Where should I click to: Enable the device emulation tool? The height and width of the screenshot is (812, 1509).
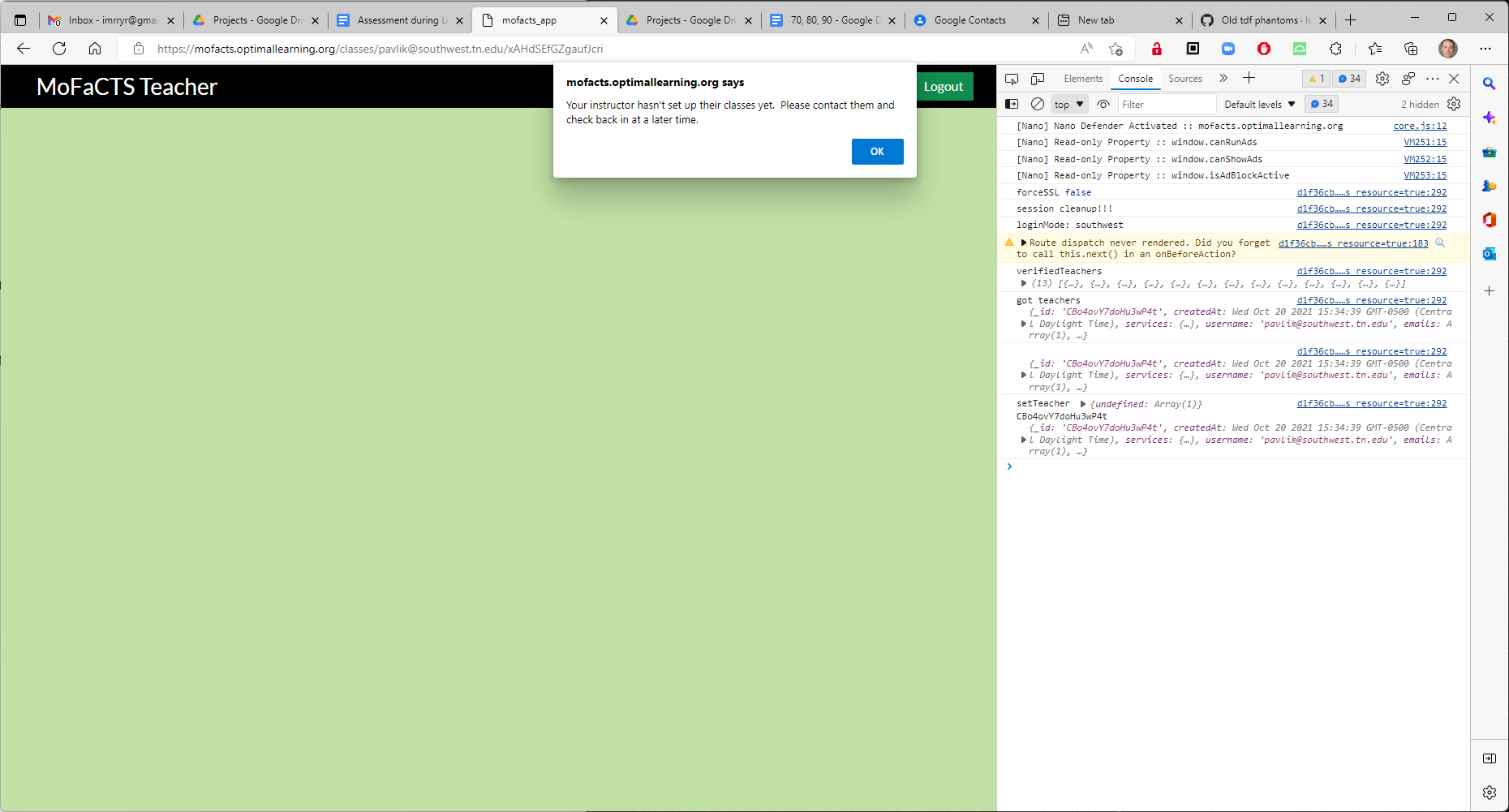[1038, 79]
